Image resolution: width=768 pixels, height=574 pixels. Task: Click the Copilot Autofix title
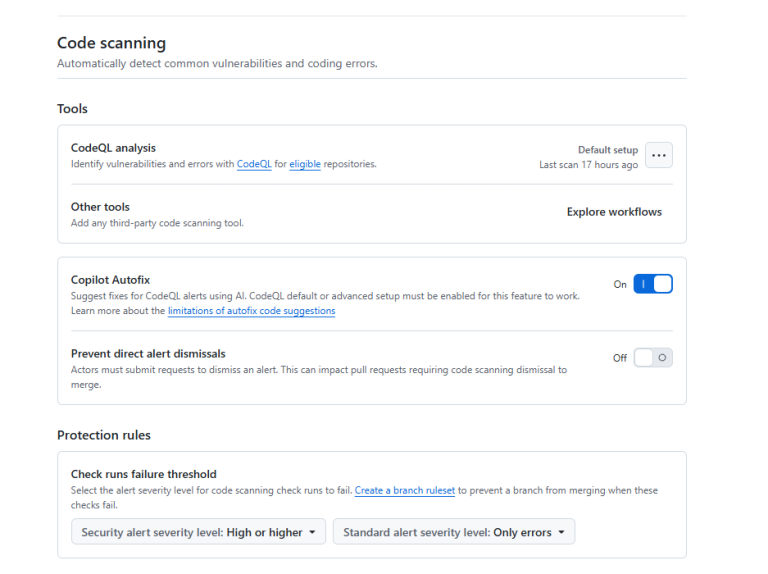click(110, 280)
